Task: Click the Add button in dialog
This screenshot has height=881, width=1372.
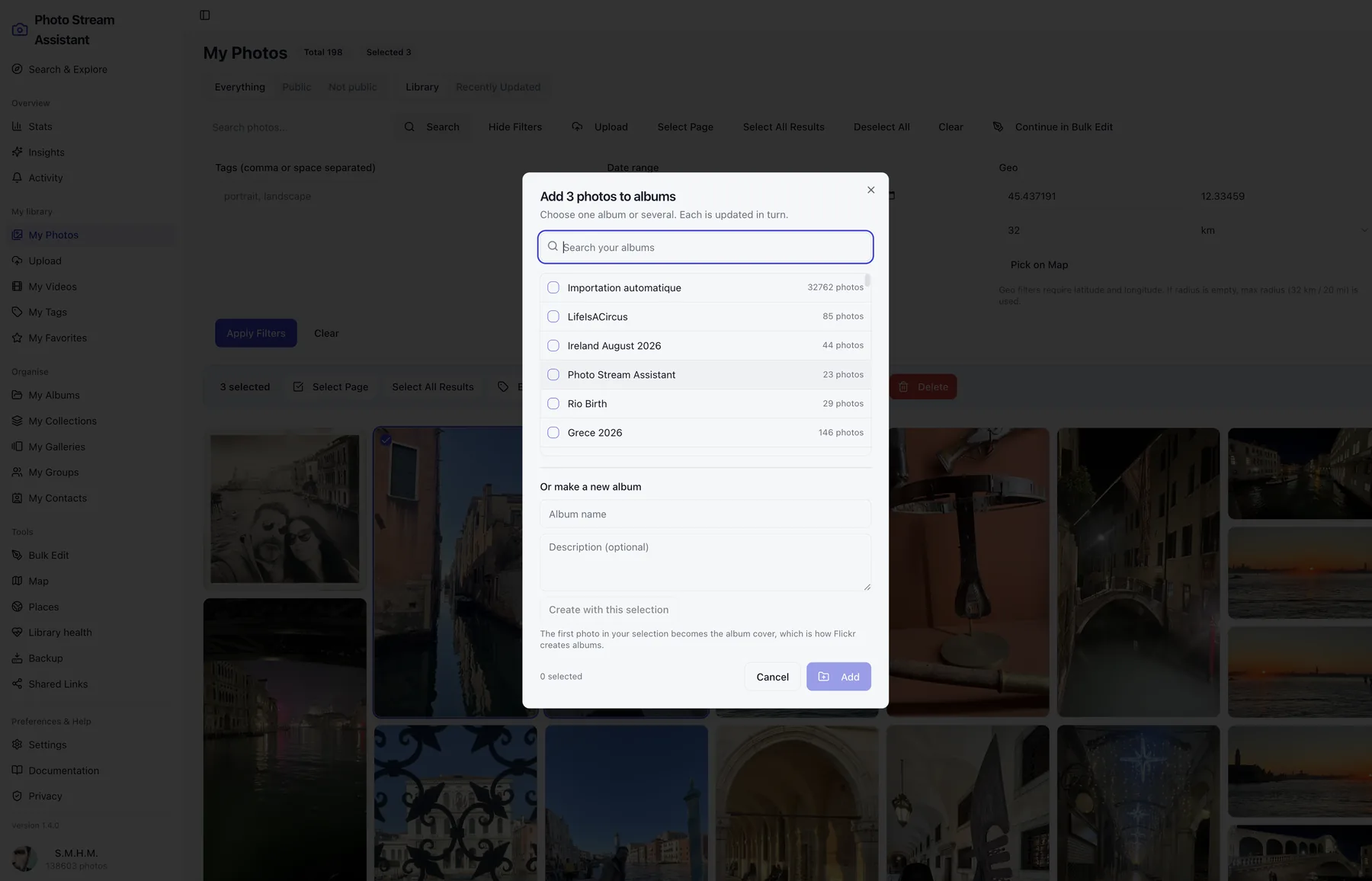Action: (838, 677)
